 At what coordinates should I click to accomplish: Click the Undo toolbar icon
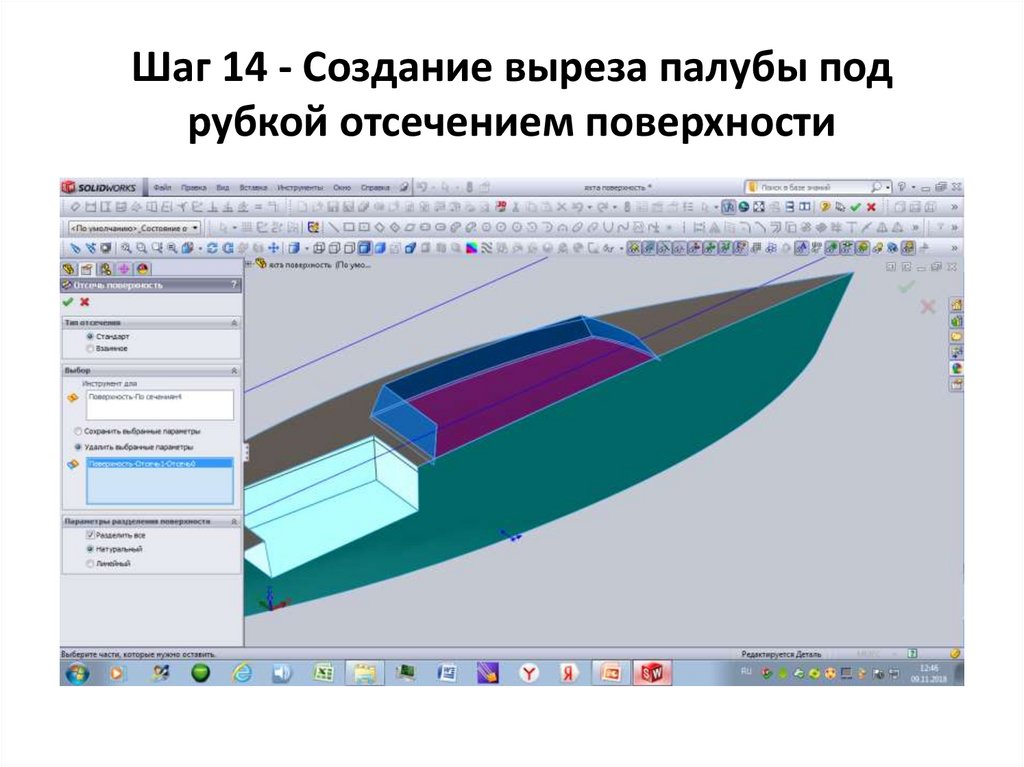click(576, 207)
